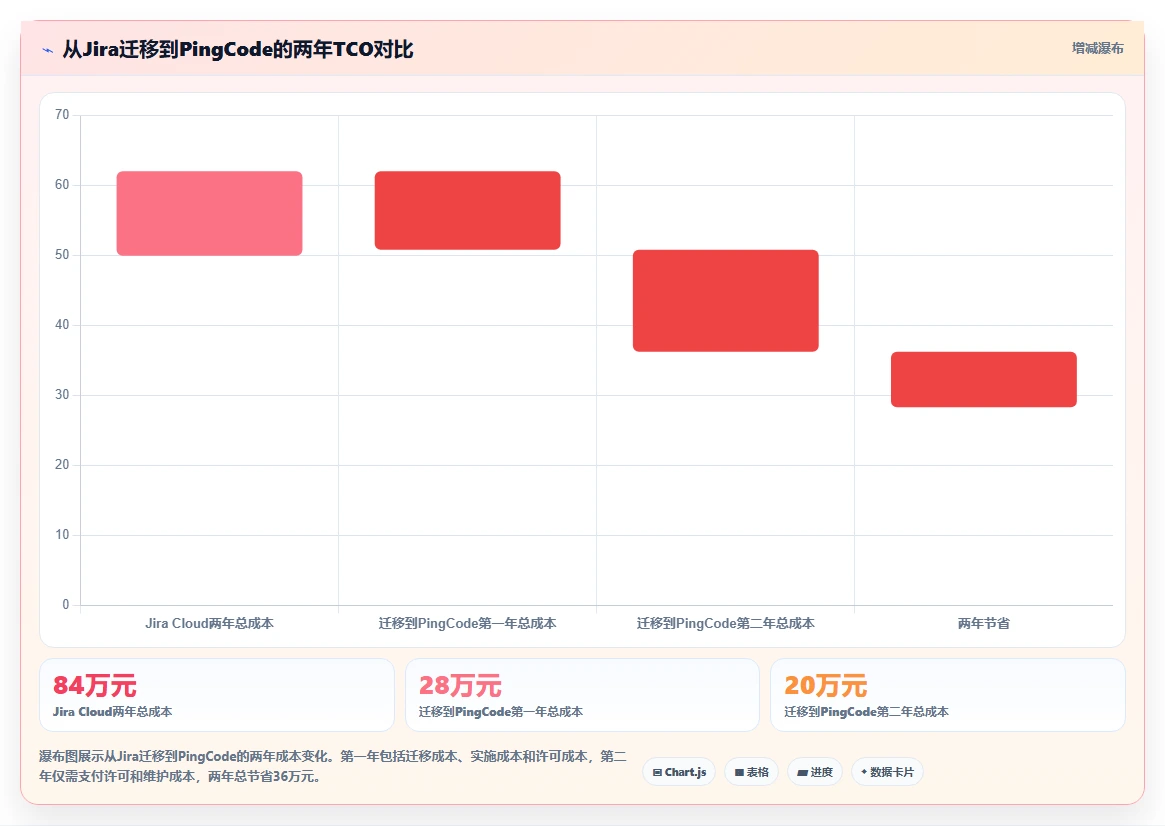Open the 84万元 Jira Cloud stat card
This screenshot has width=1165, height=826.
click(x=216, y=695)
